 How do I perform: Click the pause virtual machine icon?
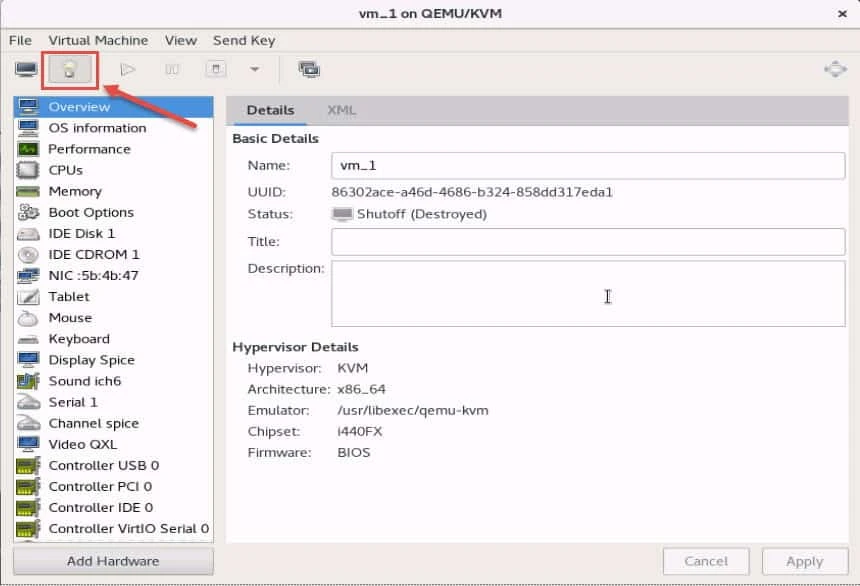click(172, 68)
